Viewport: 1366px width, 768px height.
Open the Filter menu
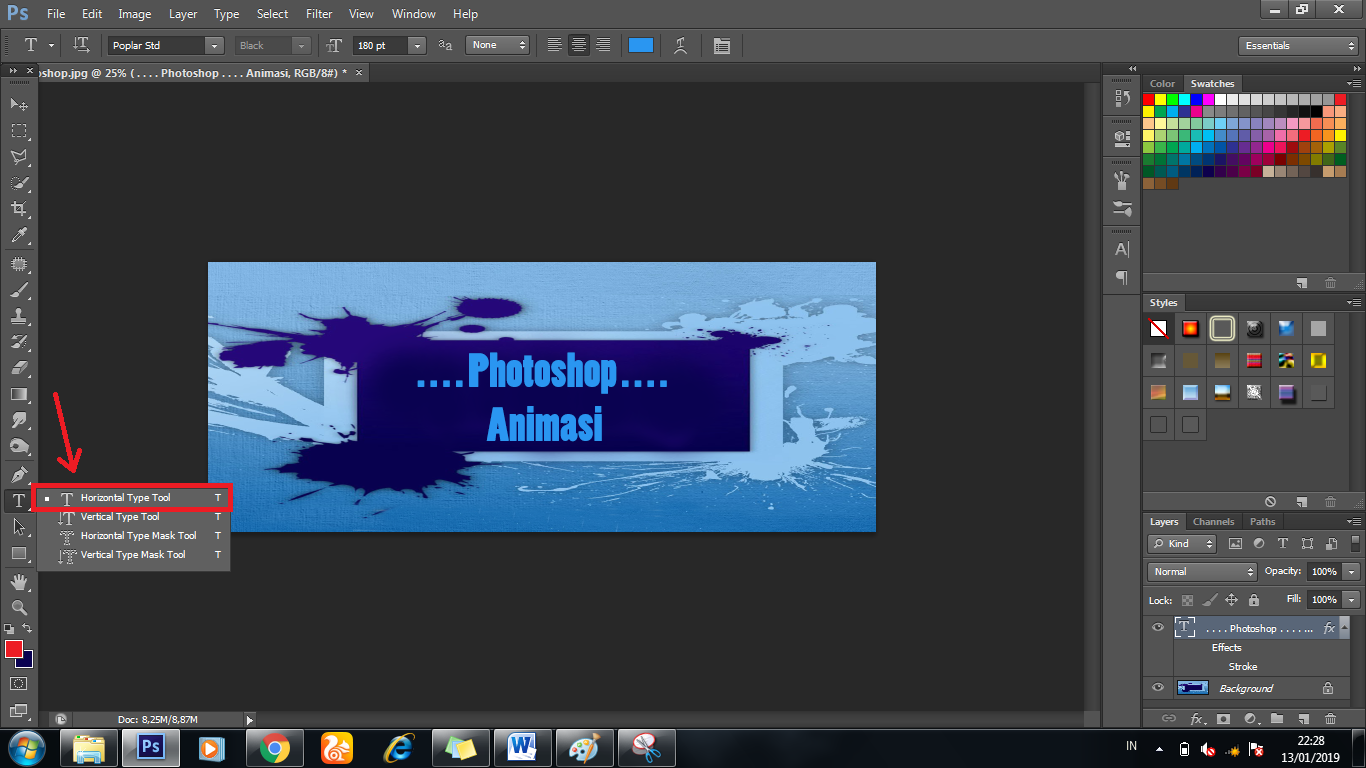[318, 13]
